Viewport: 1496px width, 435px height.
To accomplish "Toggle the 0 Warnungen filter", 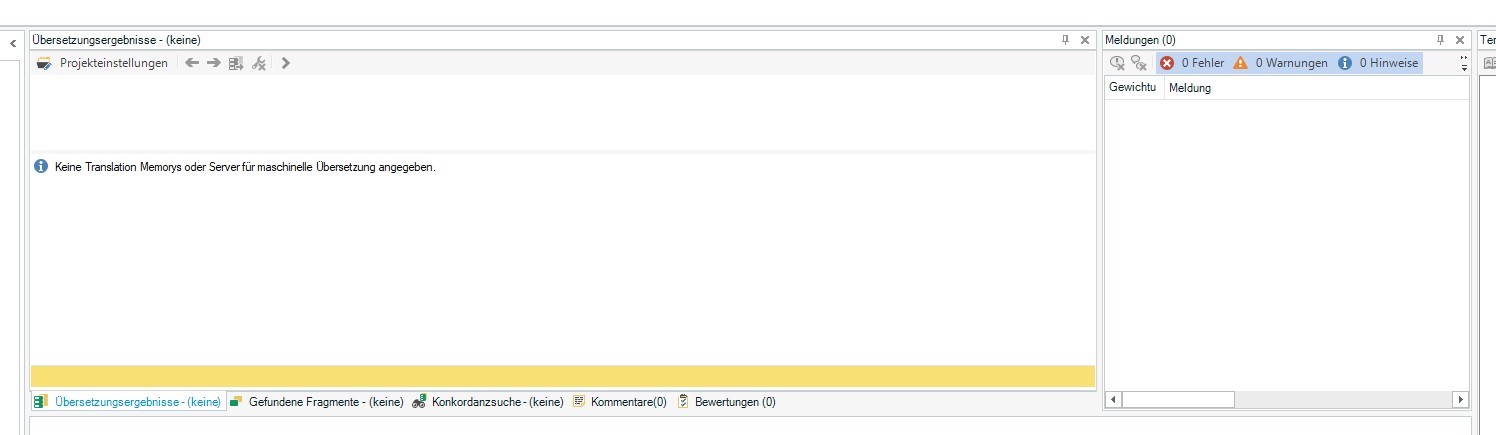I will coord(1280,63).
